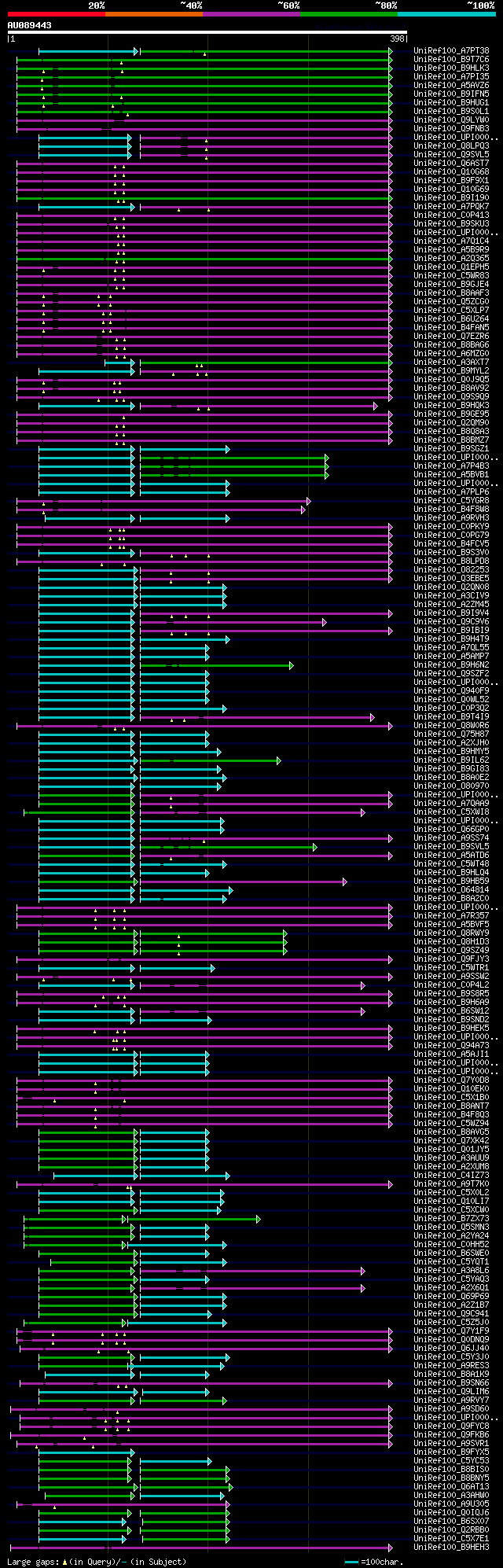Screen dimensions: 503x1568
Task: Select the UniRef100_A9SS74 label
Action: [451, 837]
